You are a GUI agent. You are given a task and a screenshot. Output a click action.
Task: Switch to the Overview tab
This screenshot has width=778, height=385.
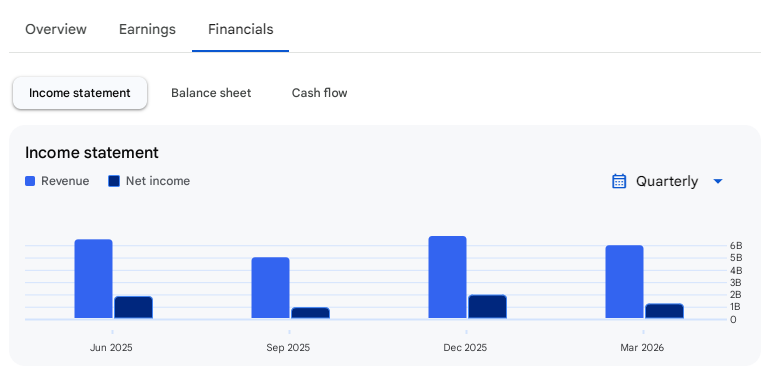coord(56,29)
